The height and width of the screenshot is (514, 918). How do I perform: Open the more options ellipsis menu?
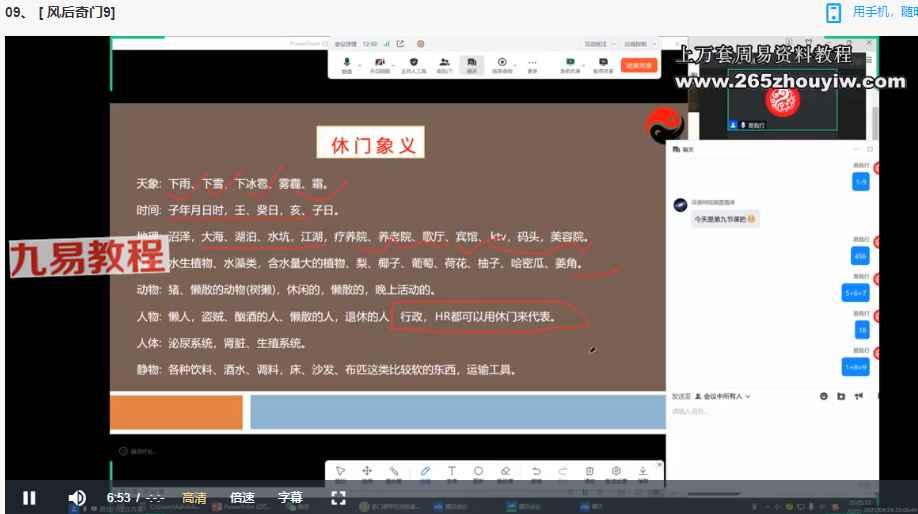(x=533, y=65)
